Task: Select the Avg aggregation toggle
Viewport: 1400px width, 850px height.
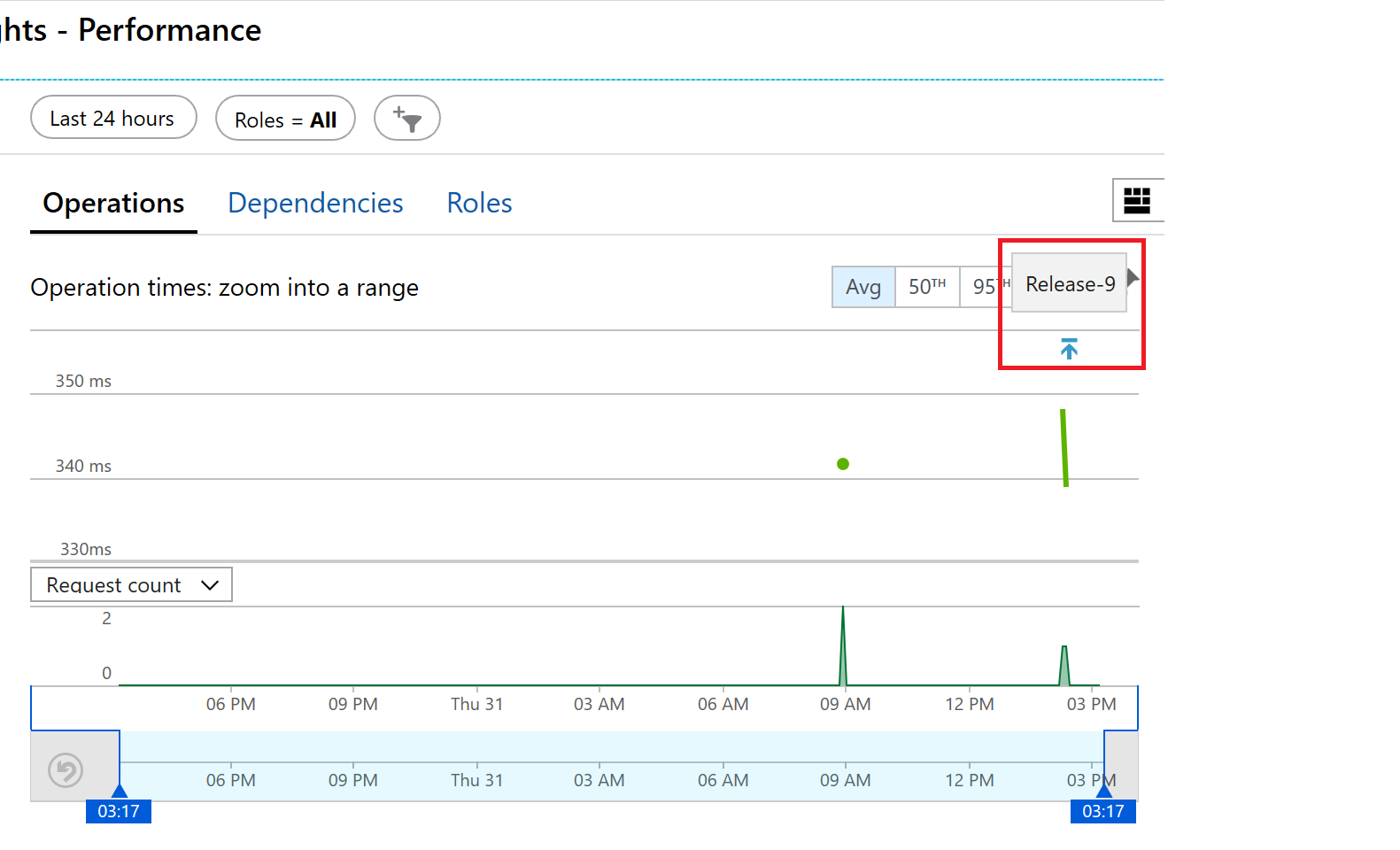Action: click(x=863, y=287)
